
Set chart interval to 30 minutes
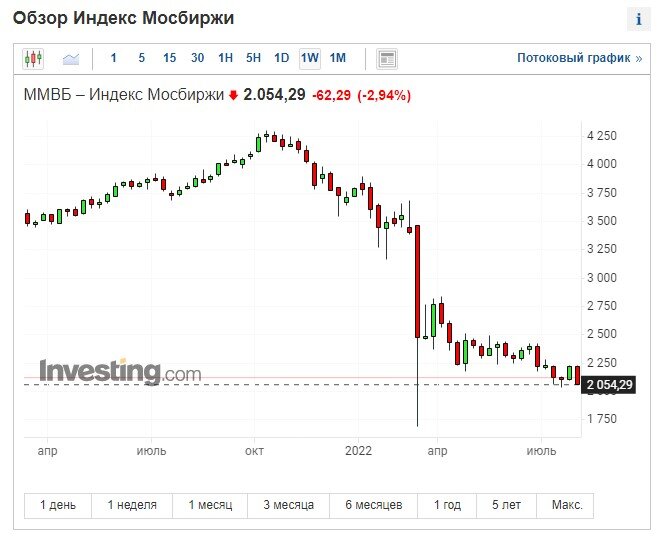pos(197,58)
